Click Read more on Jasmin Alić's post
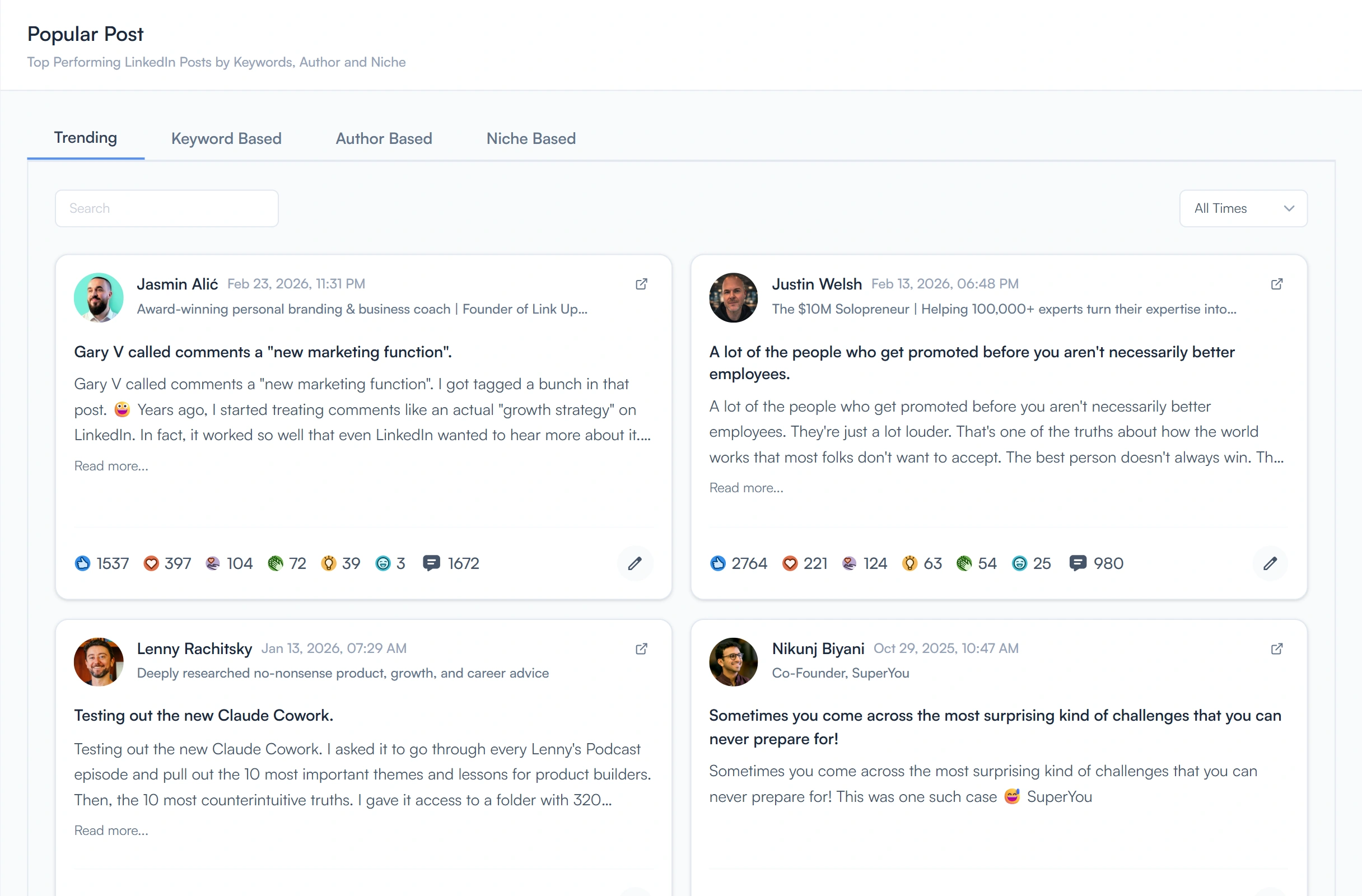 coord(111,466)
